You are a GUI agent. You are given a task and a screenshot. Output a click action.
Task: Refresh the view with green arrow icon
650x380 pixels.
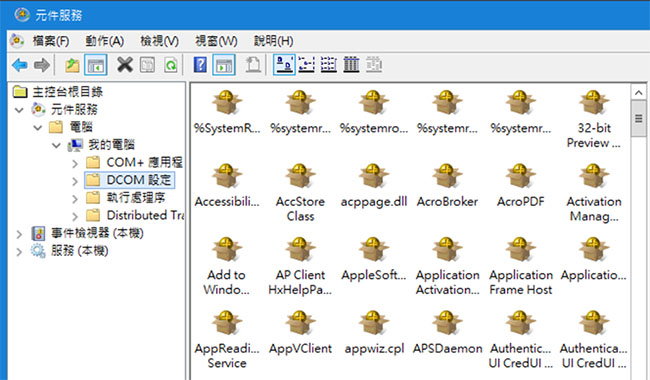coord(171,65)
